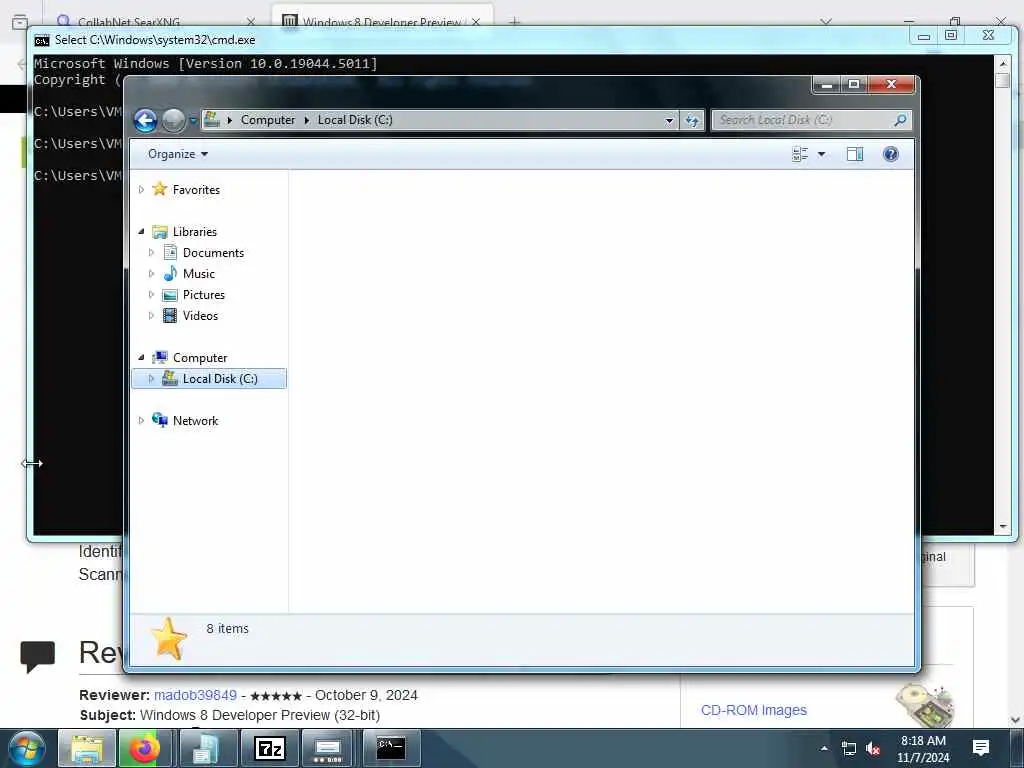Open Explorer help with the question mark icon
The width and height of the screenshot is (1024, 768).
point(890,154)
